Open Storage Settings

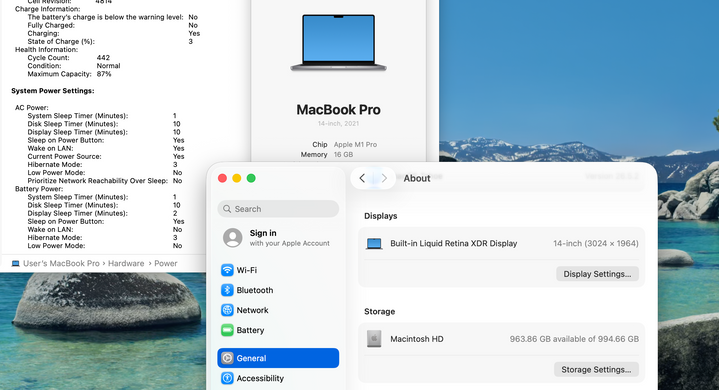(x=596, y=369)
